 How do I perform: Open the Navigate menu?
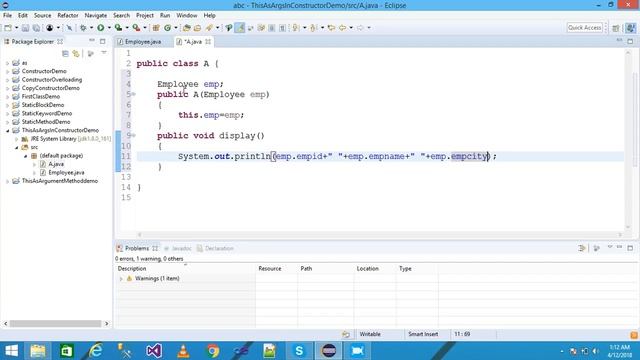pos(96,16)
